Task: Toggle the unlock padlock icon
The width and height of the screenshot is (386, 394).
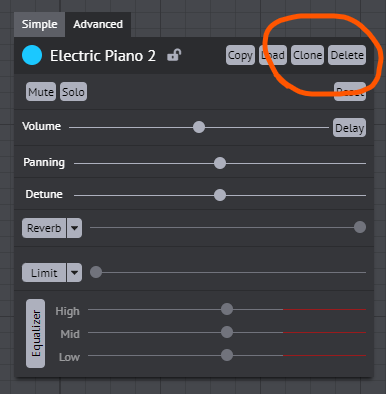Action: 174,55
